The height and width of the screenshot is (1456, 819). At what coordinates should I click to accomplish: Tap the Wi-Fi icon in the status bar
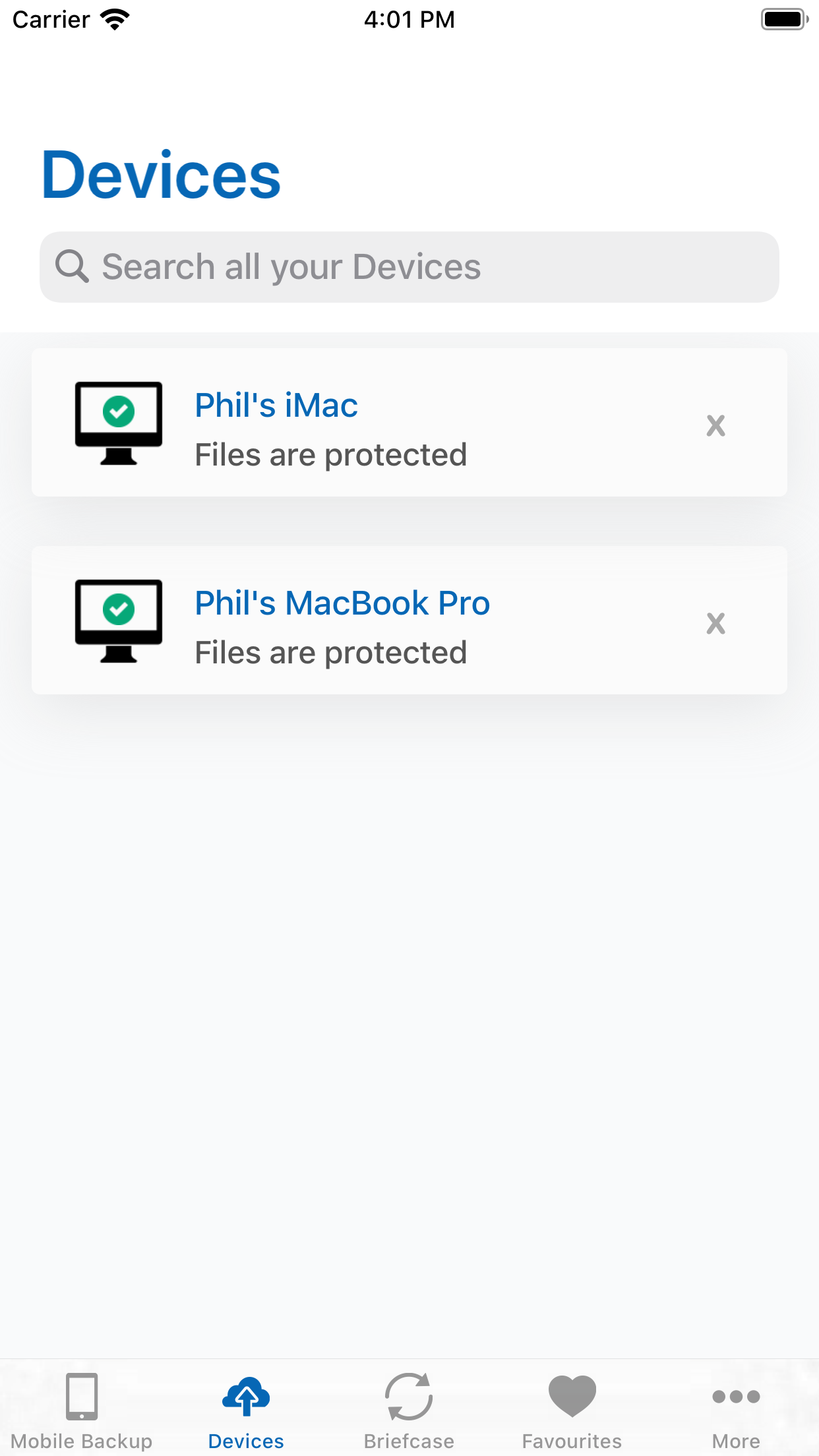click(115, 18)
